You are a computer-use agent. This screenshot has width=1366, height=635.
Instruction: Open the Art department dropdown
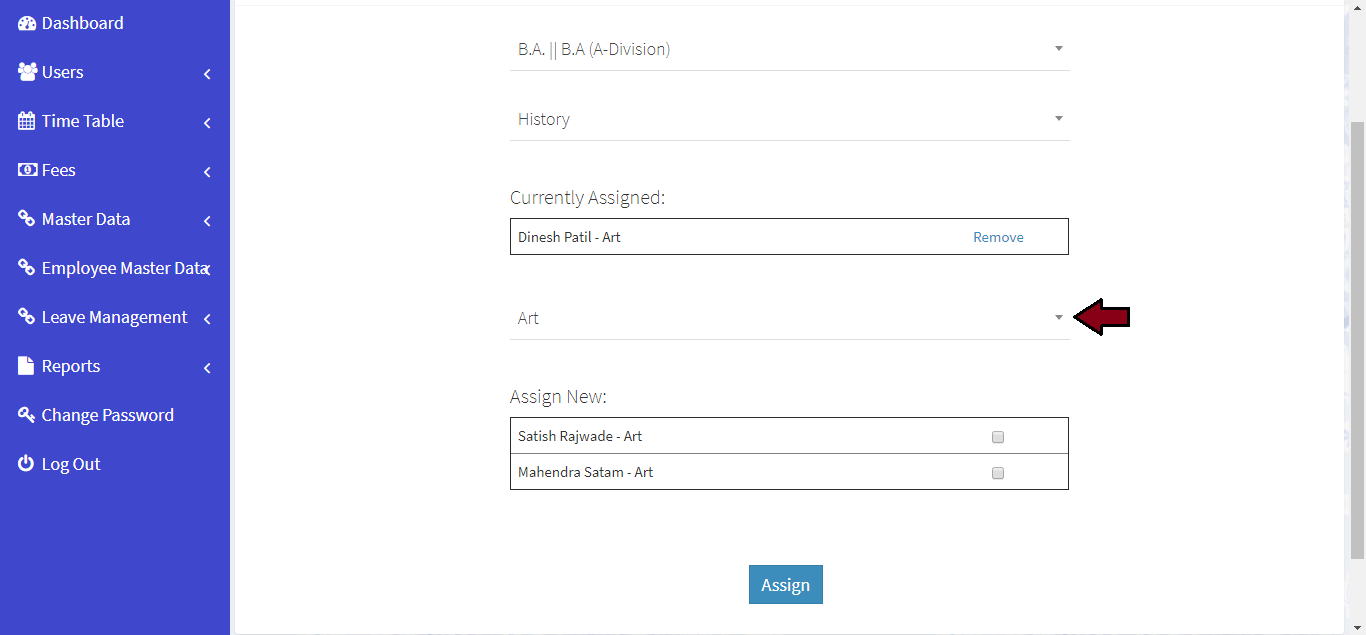788,318
